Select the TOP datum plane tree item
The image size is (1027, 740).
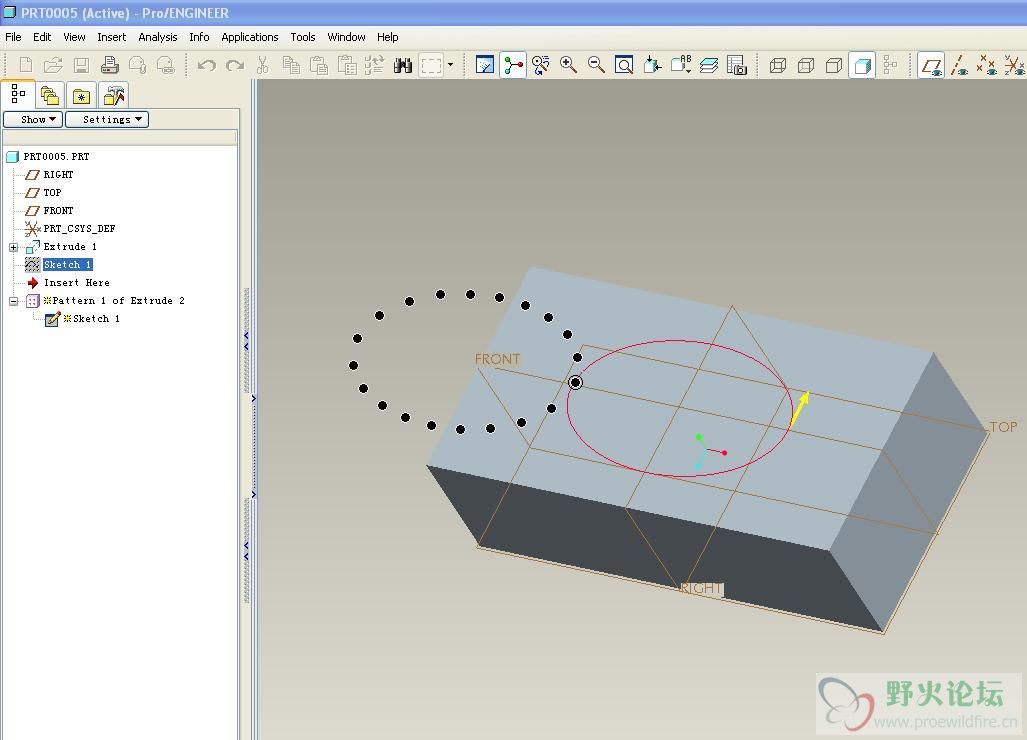click(x=52, y=193)
